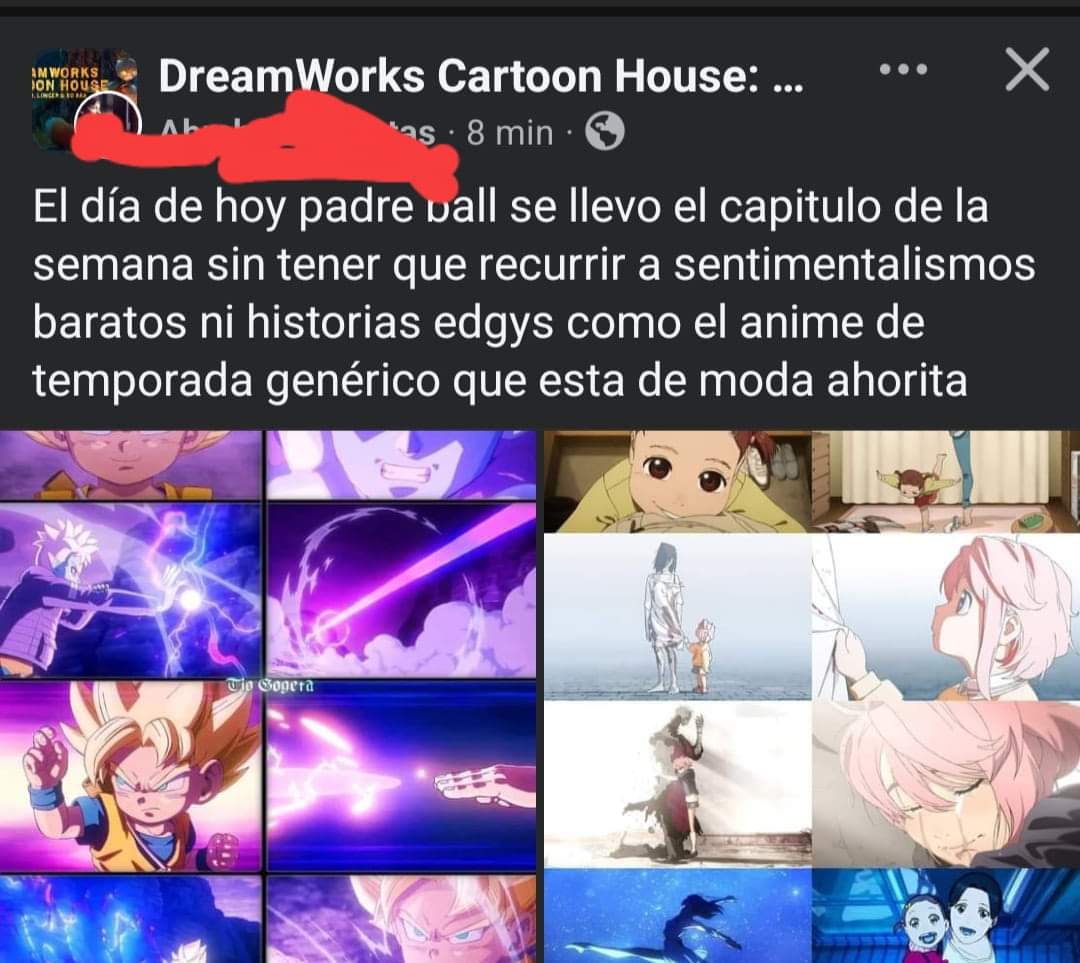The image size is (1080, 963).
Task: Open the DreamWorks Cartoon House group name
Action: [481, 75]
